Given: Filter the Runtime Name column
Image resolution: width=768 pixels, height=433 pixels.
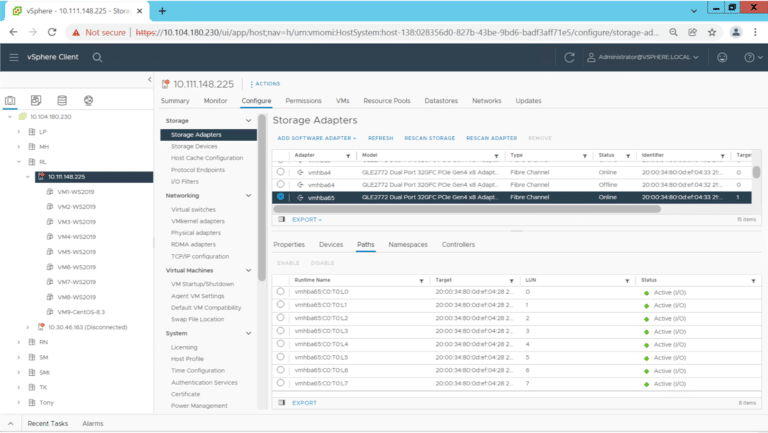Looking at the screenshot, I should pos(421,281).
